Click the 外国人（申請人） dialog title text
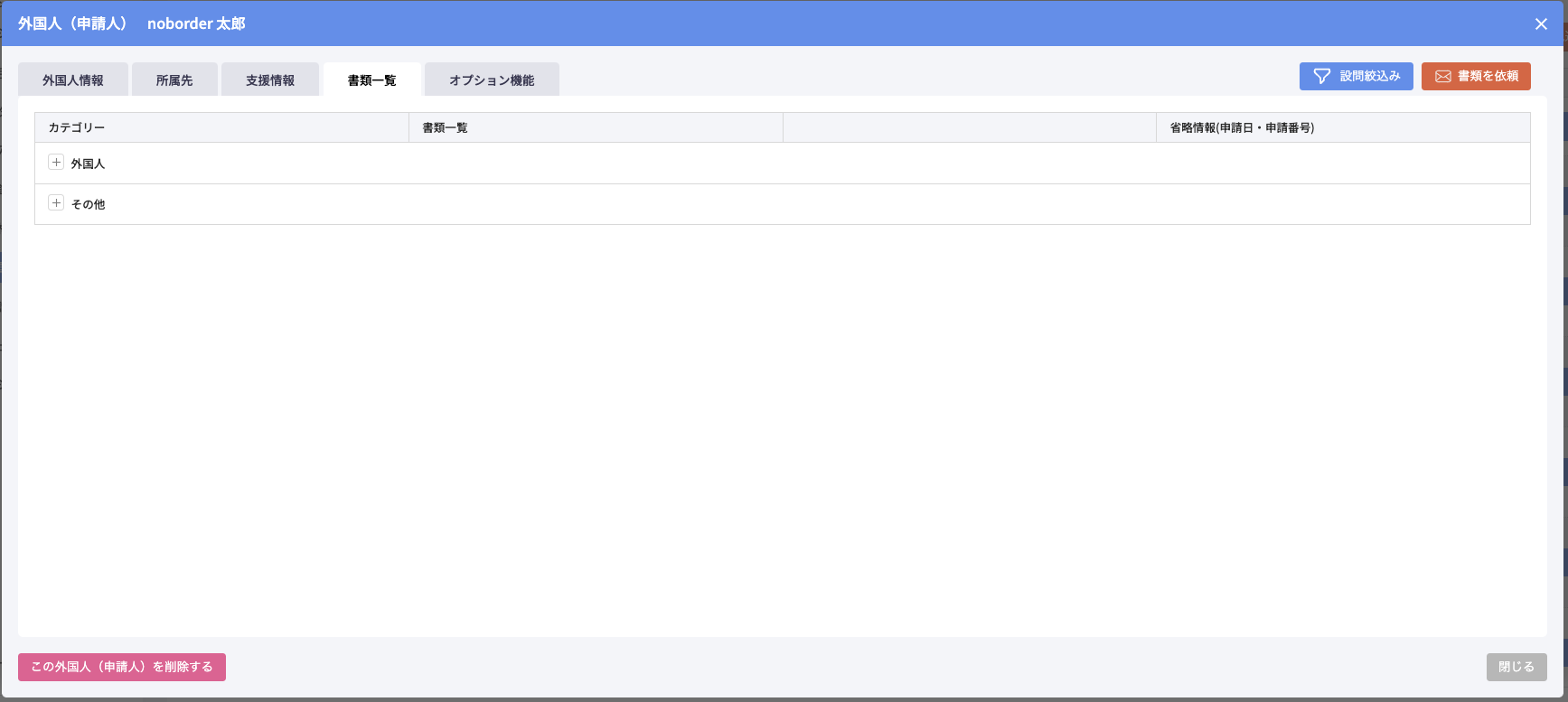Screen dimensions: 1568x702 [x=74, y=23]
